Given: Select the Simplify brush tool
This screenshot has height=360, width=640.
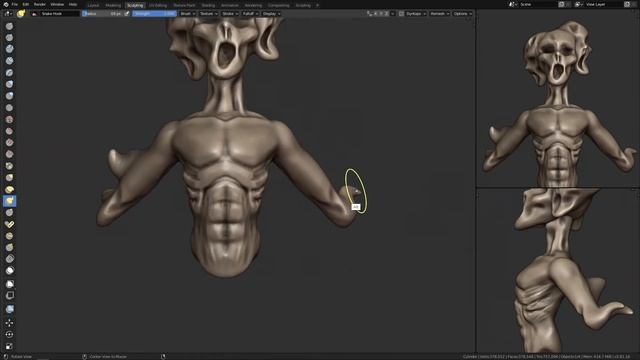Looking at the screenshot, I should coord(9,259).
